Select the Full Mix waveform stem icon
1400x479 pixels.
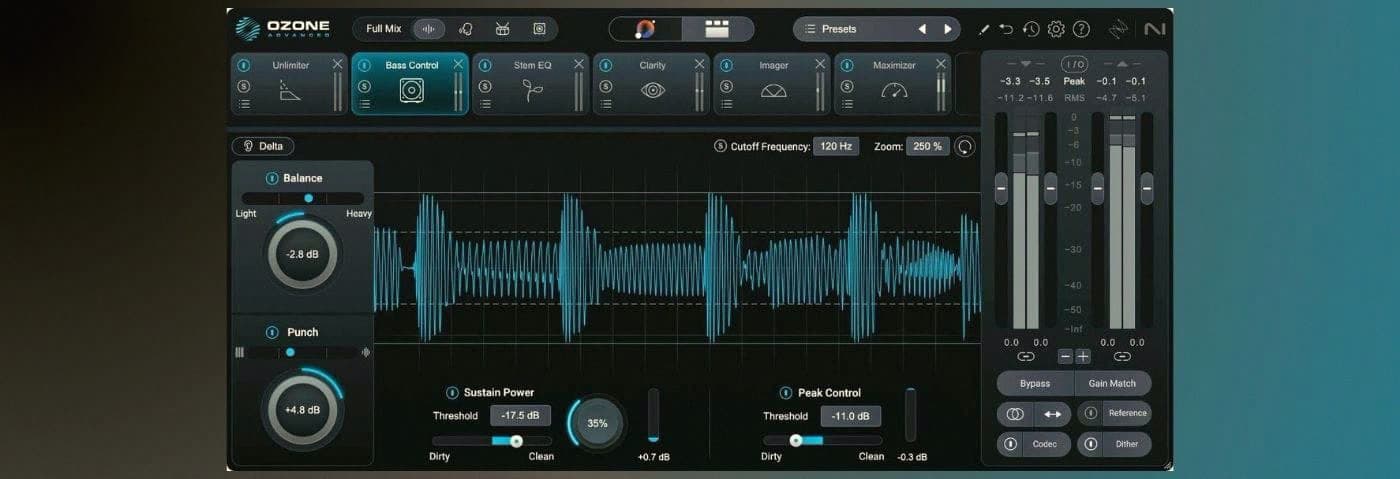(x=430, y=29)
